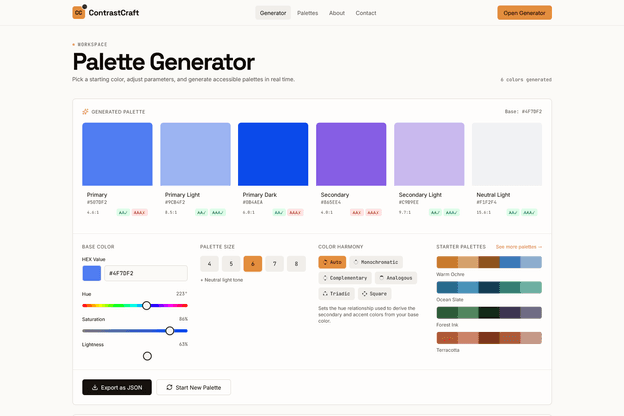Select the Secondary Light swatch

tap(429, 154)
